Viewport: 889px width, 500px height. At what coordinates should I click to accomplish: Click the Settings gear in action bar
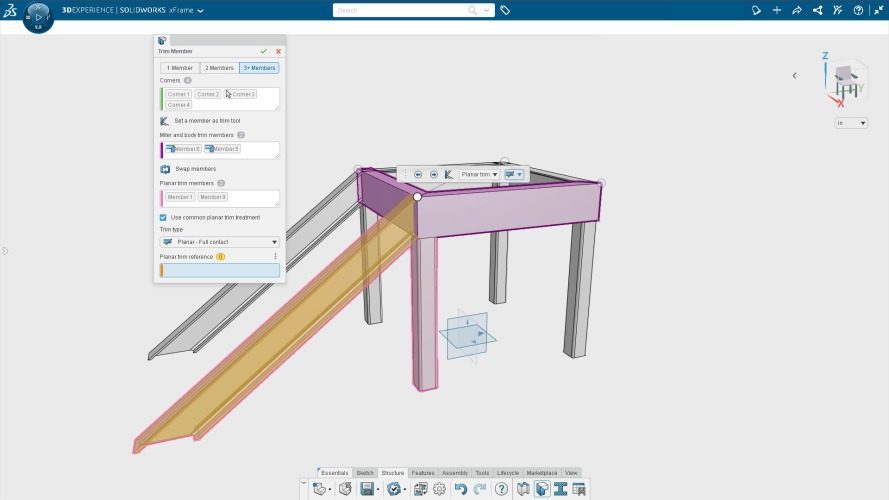(439, 489)
